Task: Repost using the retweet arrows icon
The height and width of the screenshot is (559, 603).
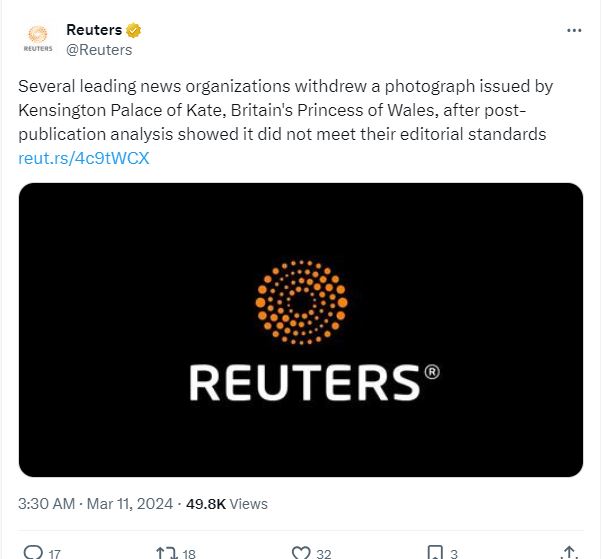Action: pyautogui.click(x=165, y=551)
